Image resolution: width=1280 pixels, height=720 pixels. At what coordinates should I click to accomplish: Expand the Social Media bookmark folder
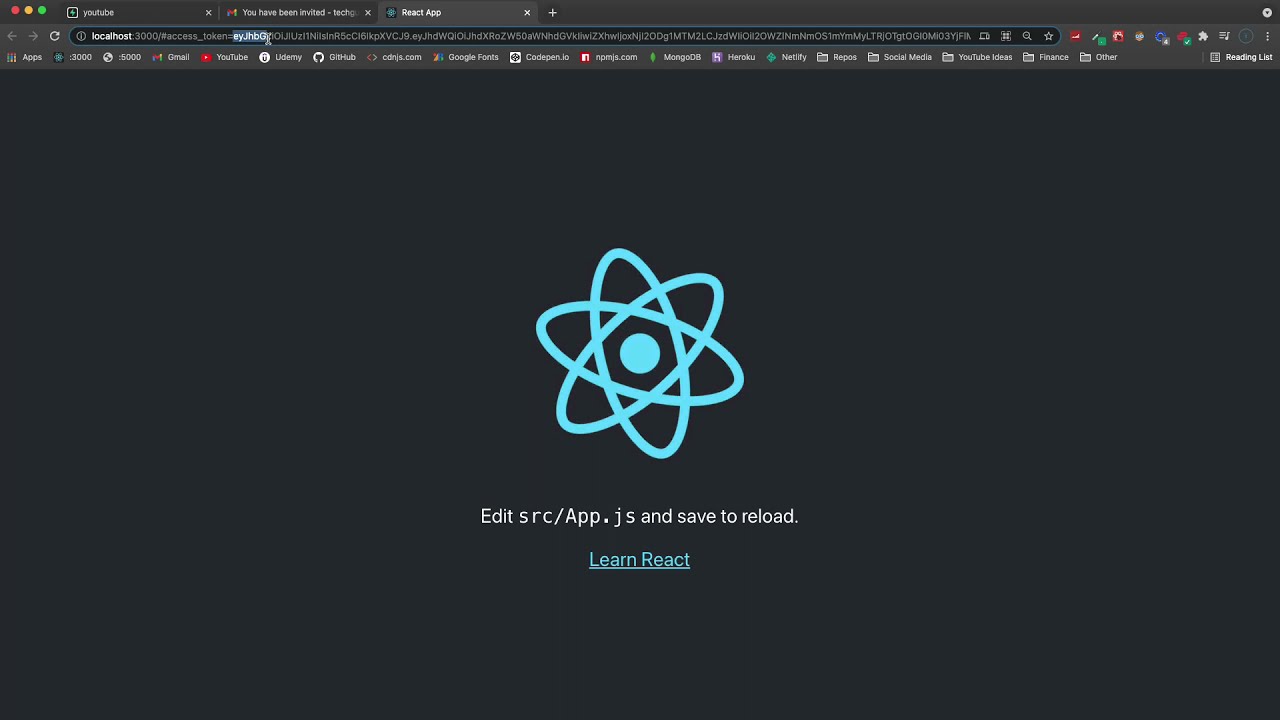(x=900, y=57)
